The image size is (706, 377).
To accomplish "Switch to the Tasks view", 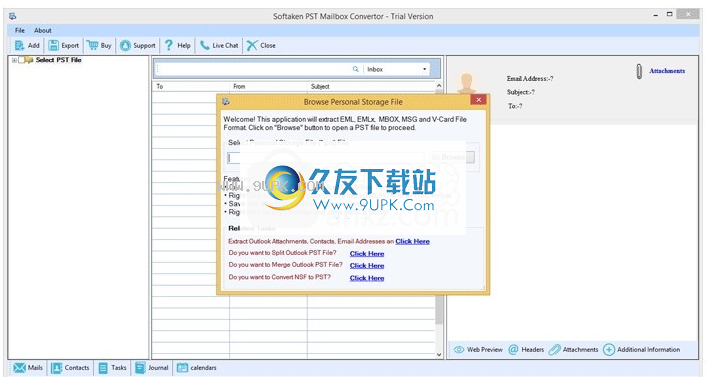I will (x=113, y=368).
